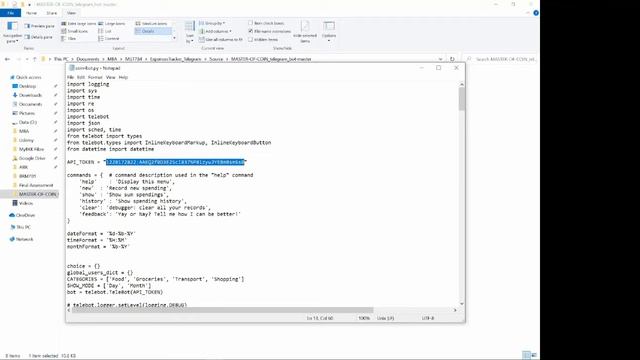Open Notepad Format menu
The width and height of the screenshot is (640, 360).
[x=95, y=77]
